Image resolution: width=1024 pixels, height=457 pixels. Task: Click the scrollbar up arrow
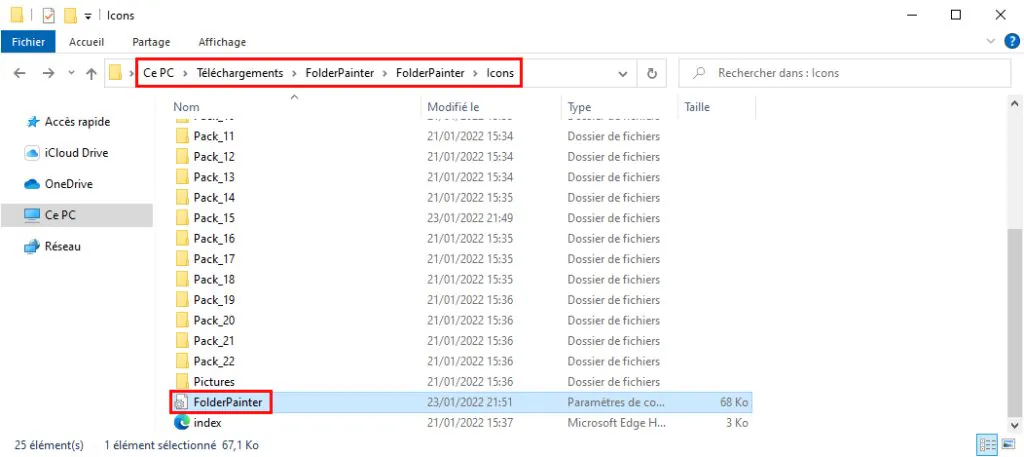click(x=1014, y=104)
